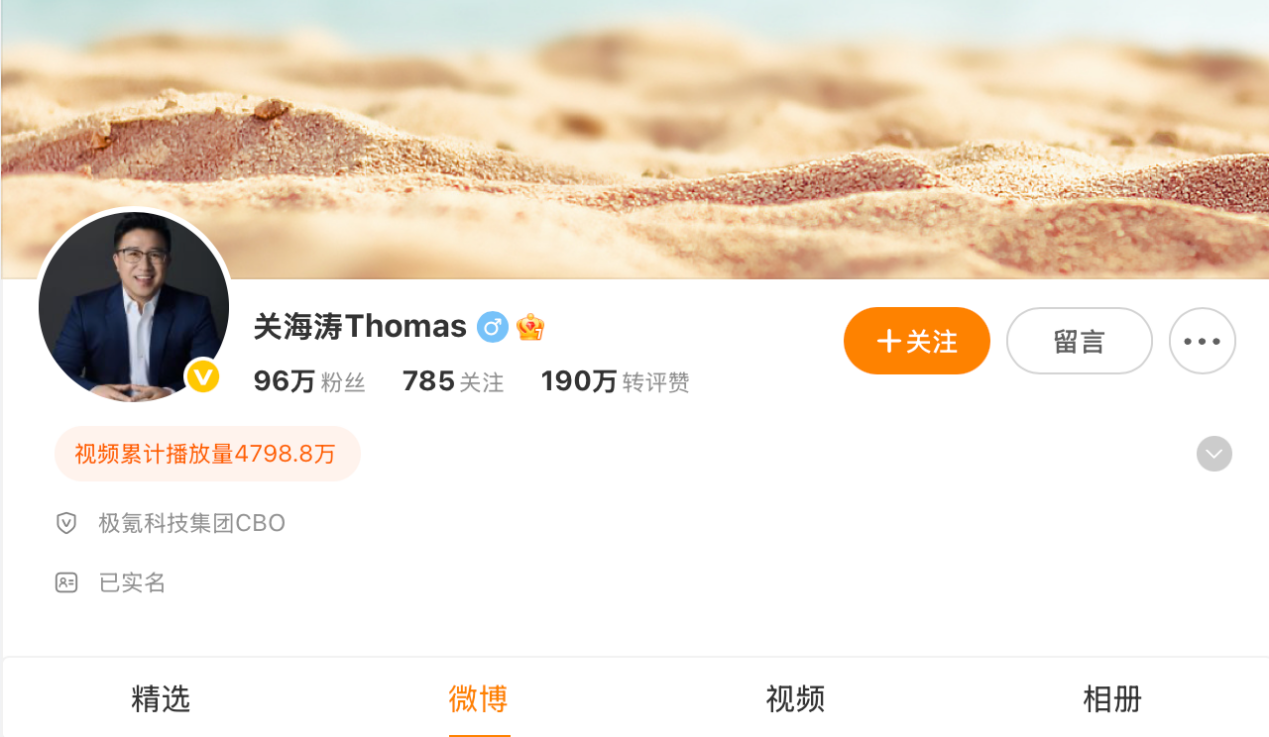Click the 视频累计播放量4798.8万 pill
1269x737 pixels.
tap(207, 454)
